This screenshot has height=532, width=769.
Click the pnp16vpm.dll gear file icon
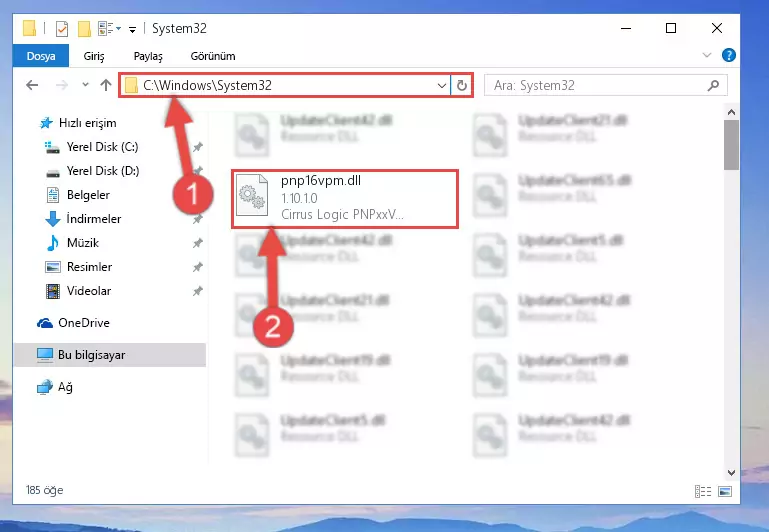tap(252, 196)
